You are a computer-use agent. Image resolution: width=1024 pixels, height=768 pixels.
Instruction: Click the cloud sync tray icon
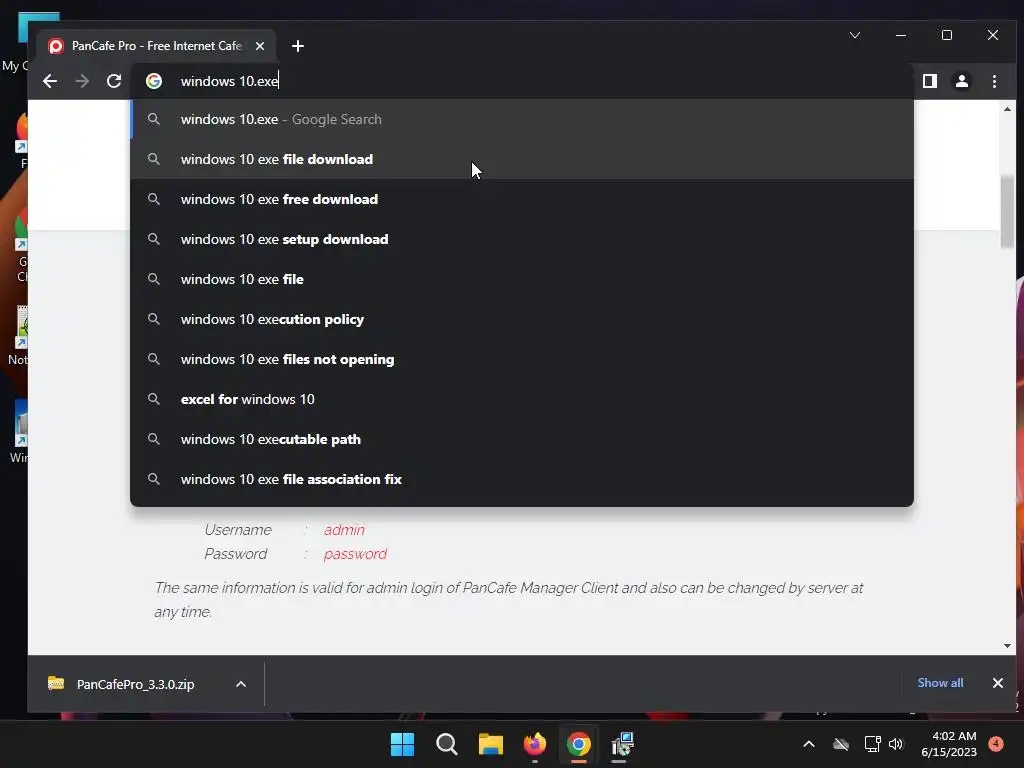pyautogui.click(x=841, y=744)
